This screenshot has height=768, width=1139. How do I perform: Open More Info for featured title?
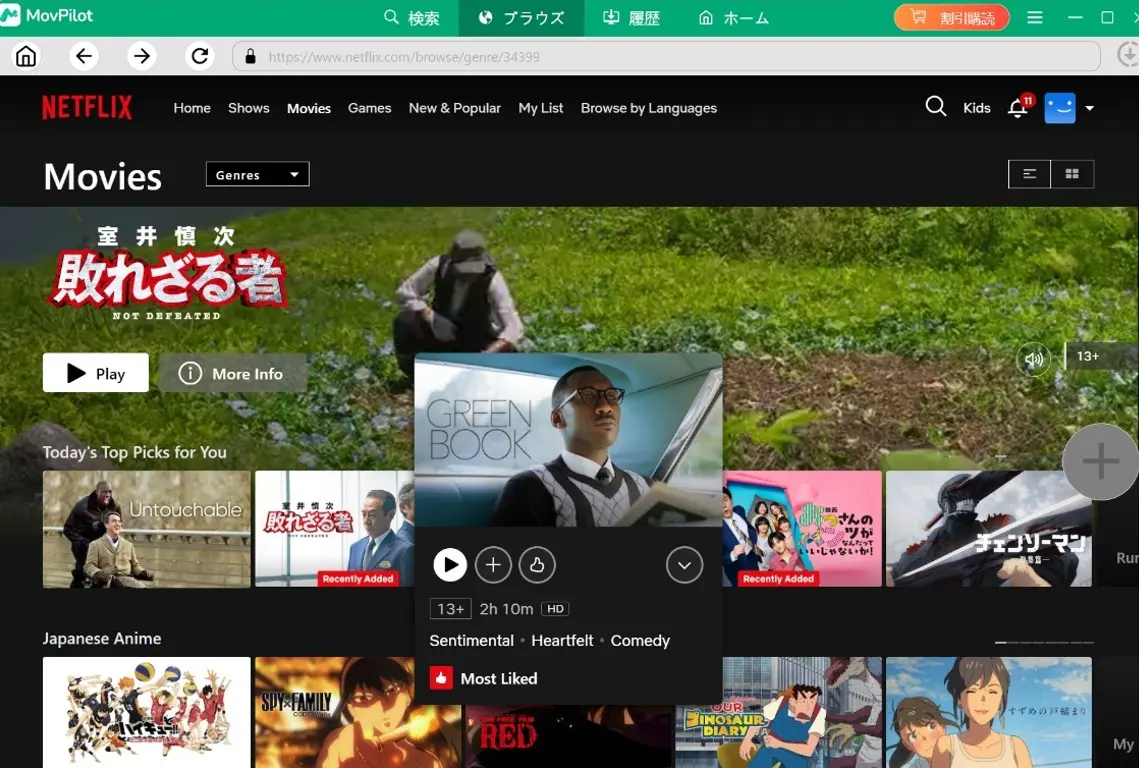(232, 373)
